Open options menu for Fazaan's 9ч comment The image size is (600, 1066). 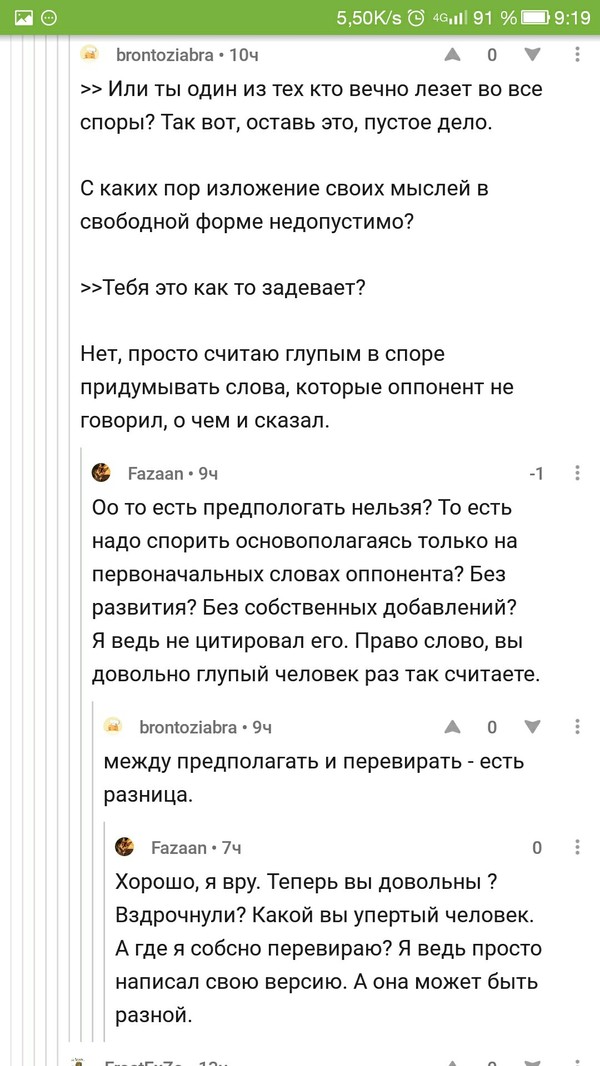(577, 473)
